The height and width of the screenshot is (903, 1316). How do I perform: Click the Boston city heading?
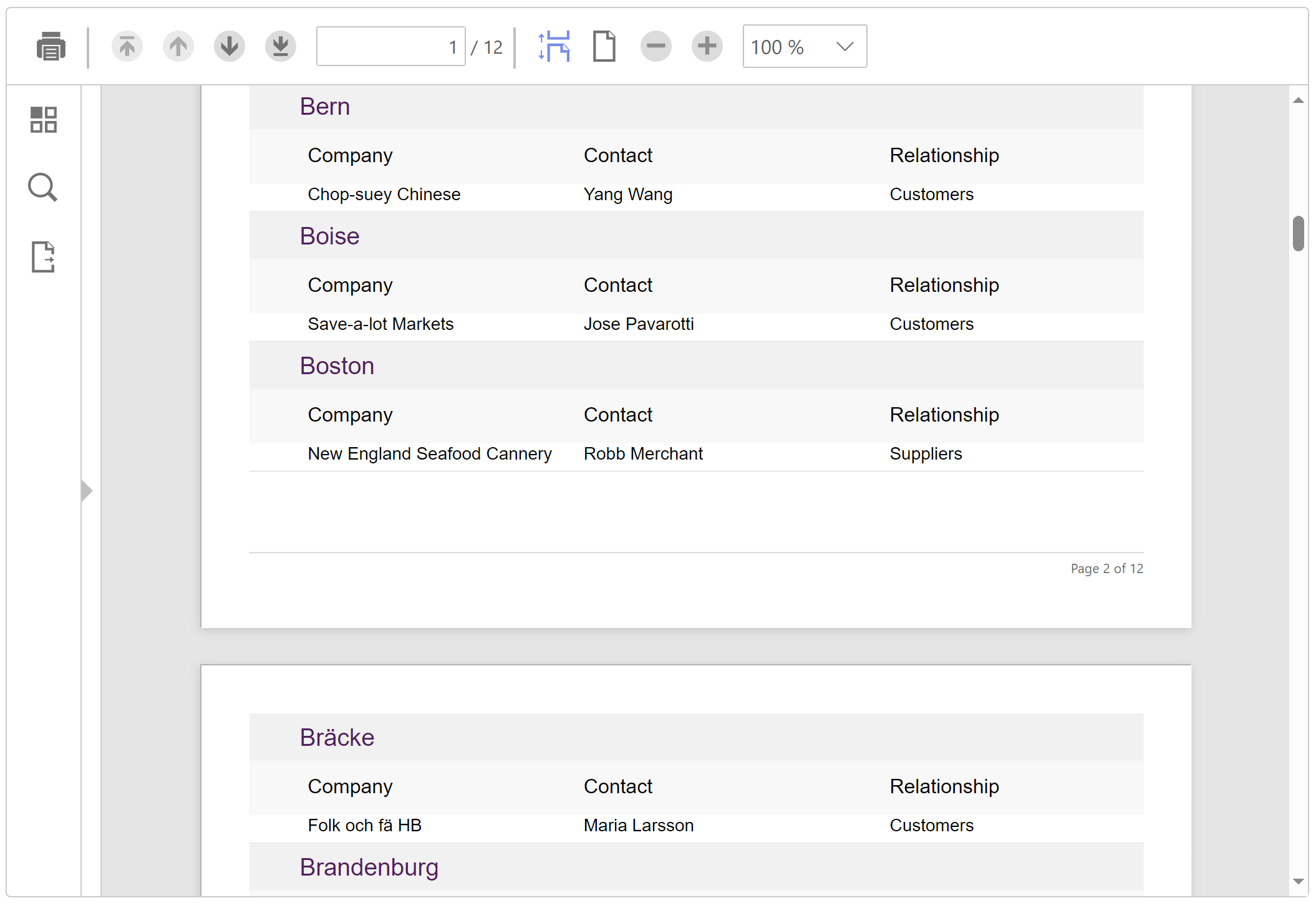click(337, 366)
